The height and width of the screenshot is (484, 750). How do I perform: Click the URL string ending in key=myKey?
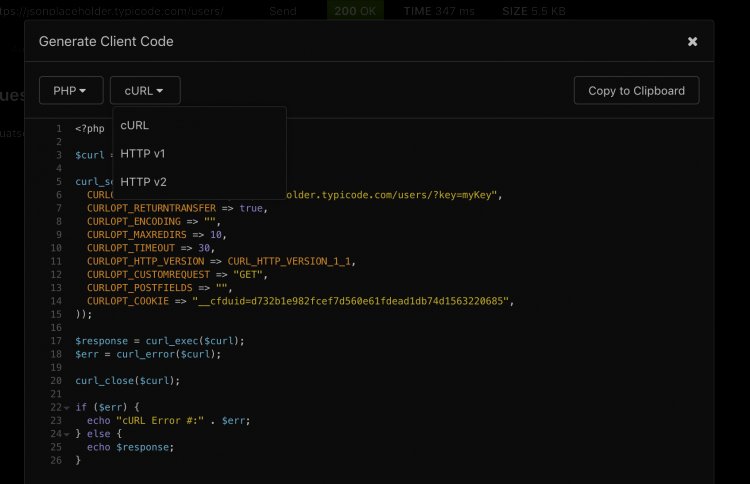pos(392,195)
